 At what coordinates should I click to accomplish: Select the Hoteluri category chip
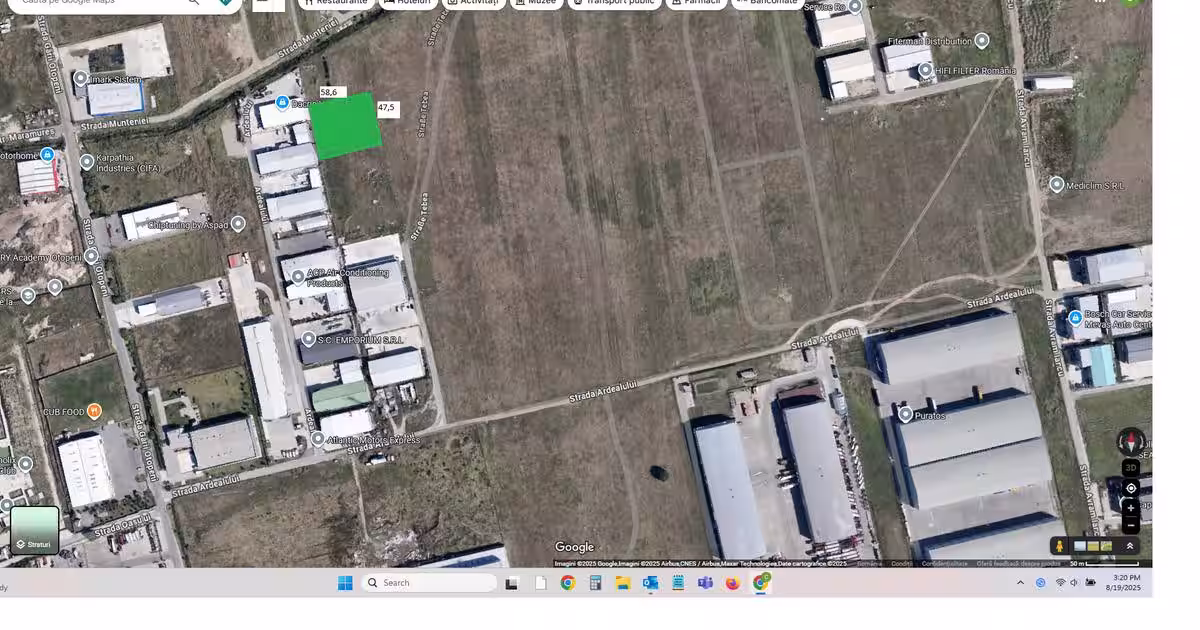[x=407, y=3]
